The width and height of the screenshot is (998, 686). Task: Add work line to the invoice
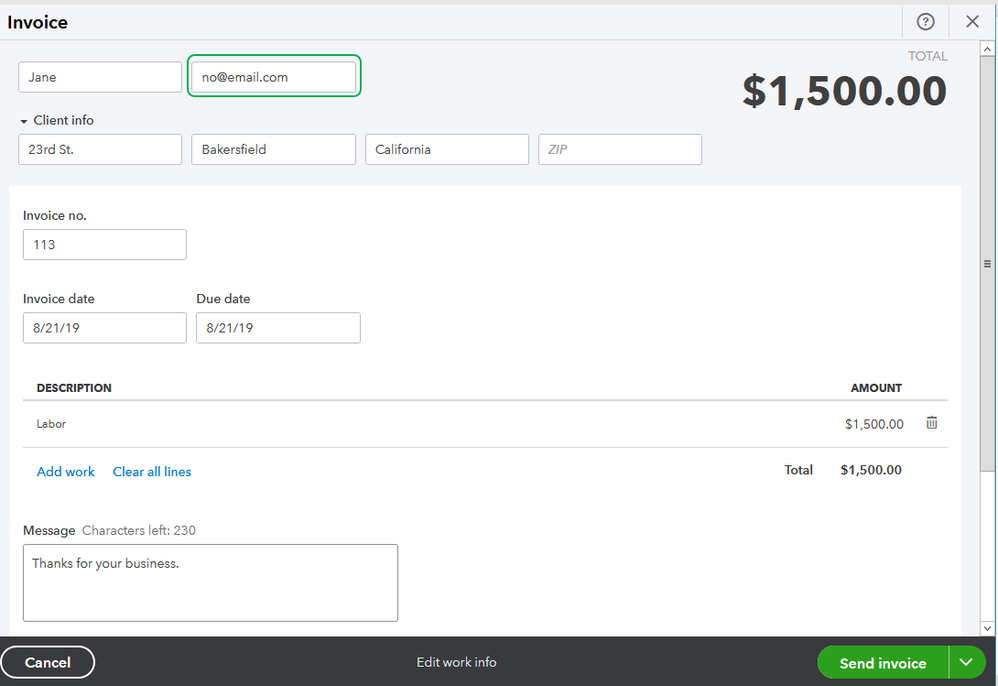(x=66, y=472)
